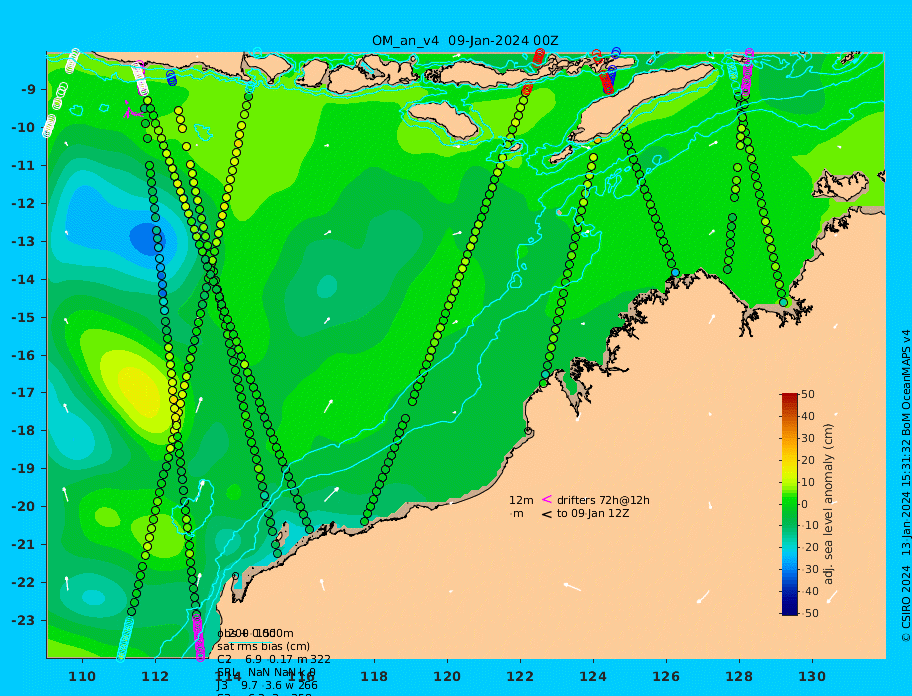Pick the yellow band of the colorbar

(790, 466)
